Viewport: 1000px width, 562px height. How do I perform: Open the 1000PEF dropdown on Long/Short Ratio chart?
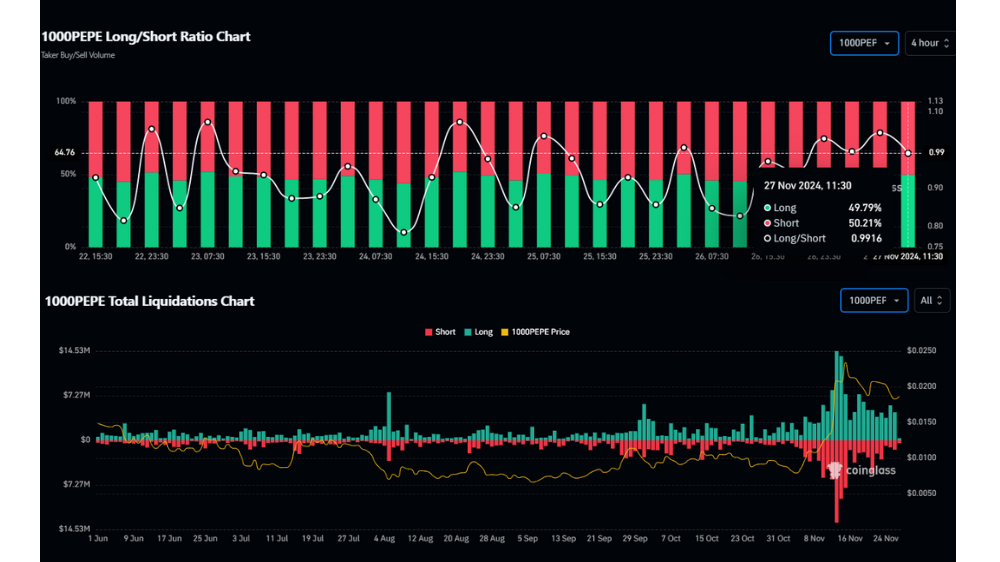click(864, 43)
